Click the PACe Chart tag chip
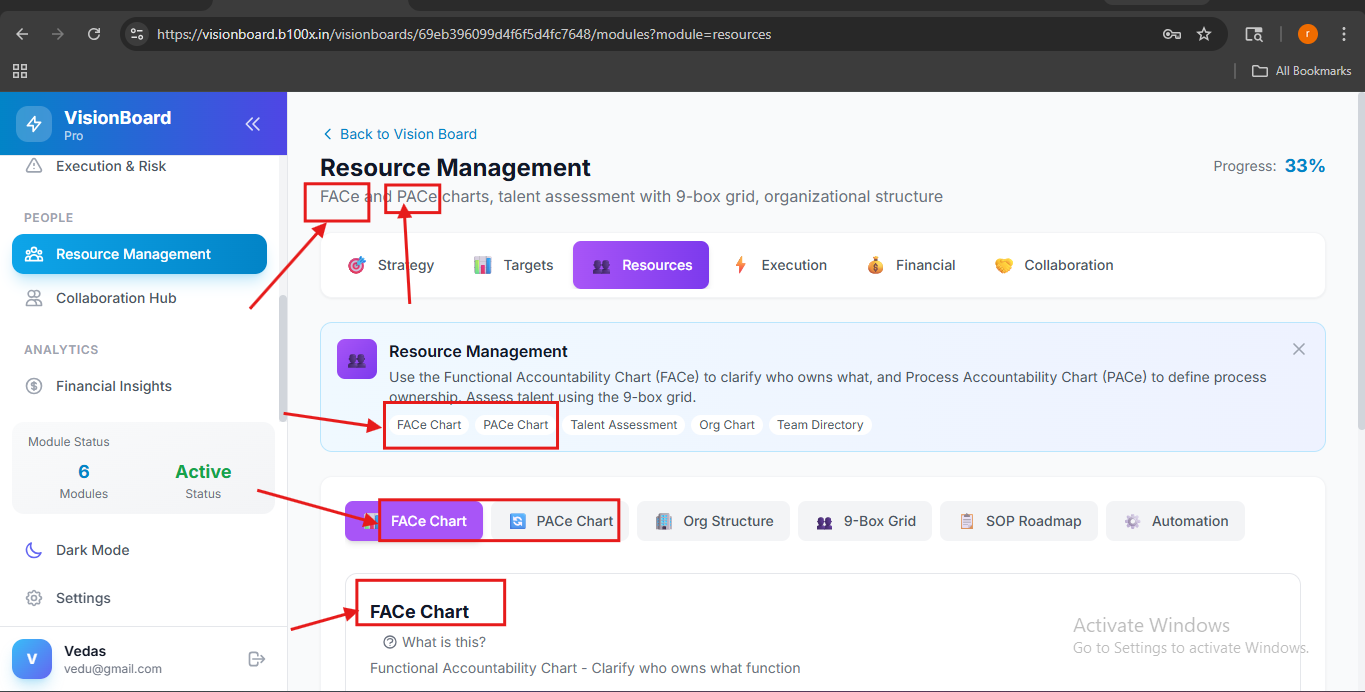This screenshot has height=692, width=1365. click(516, 425)
